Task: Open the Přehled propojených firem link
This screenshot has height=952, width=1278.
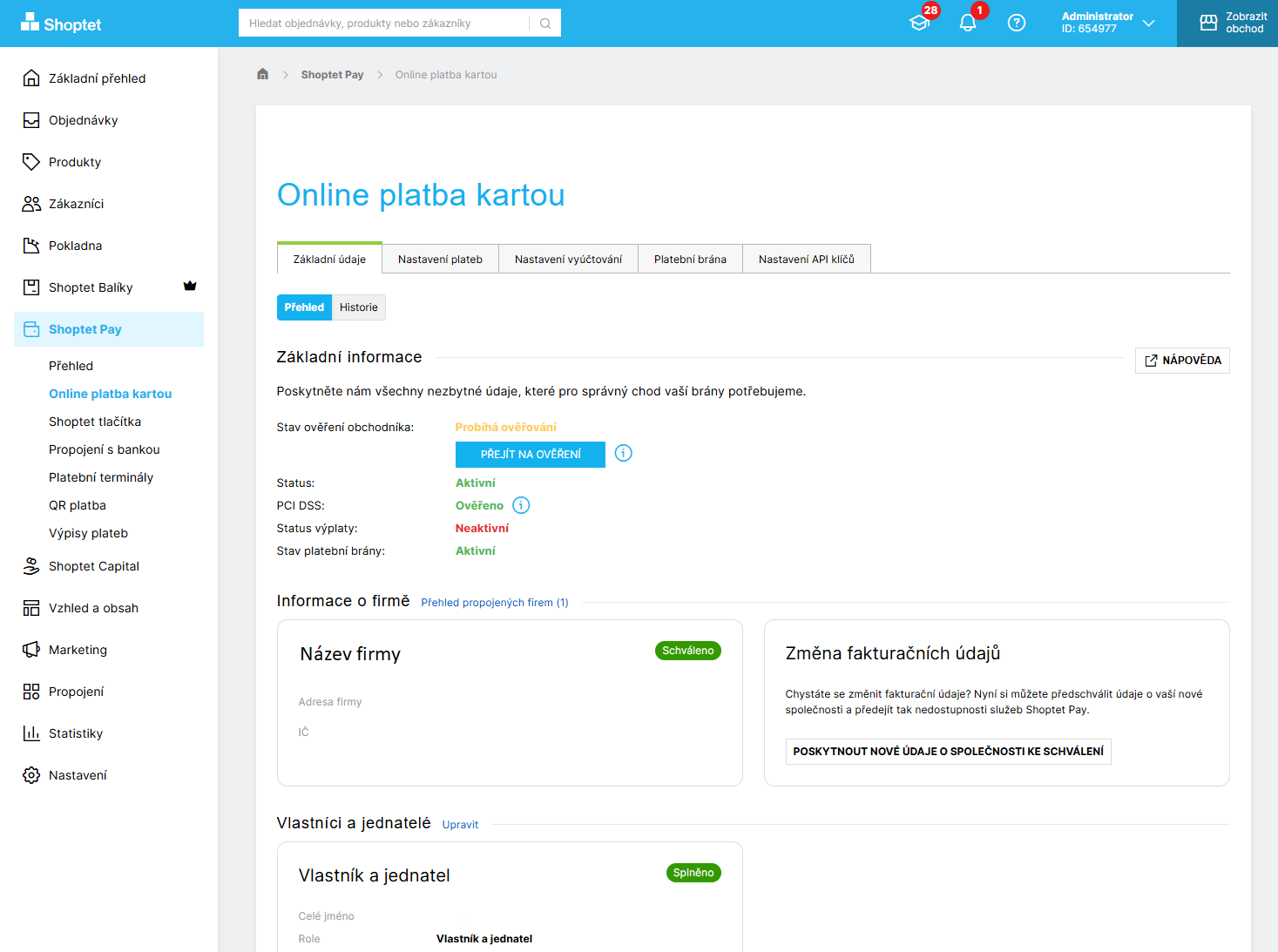Action: [x=494, y=603]
